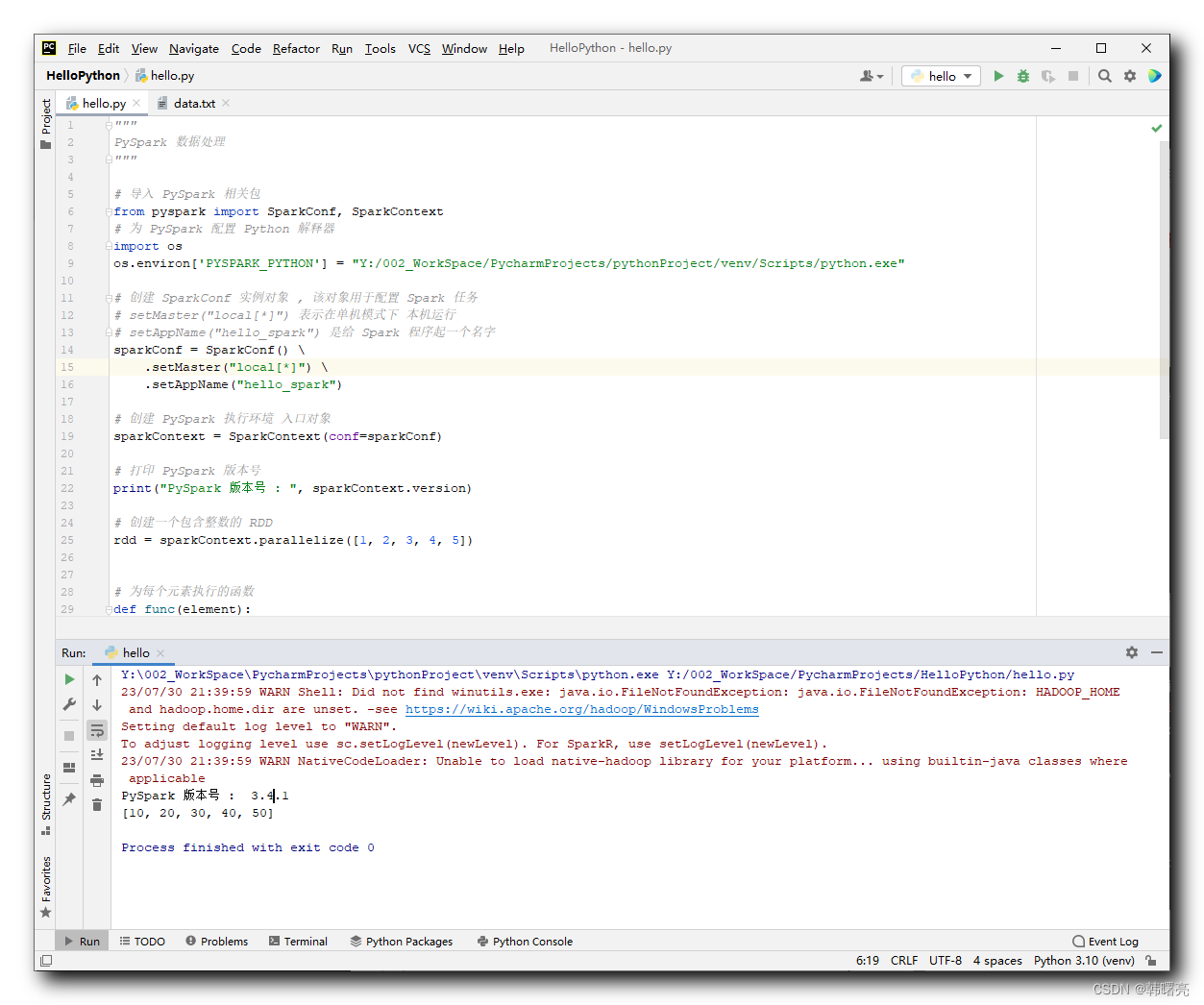Collapse the docstring fold marker at line 1
The width and height of the screenshot is (1204, 1005).
pos(109,125)
